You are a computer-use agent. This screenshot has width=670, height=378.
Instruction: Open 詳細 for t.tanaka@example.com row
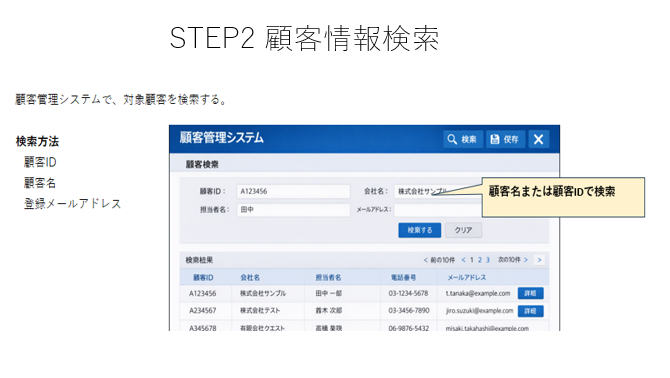point(530,293)
